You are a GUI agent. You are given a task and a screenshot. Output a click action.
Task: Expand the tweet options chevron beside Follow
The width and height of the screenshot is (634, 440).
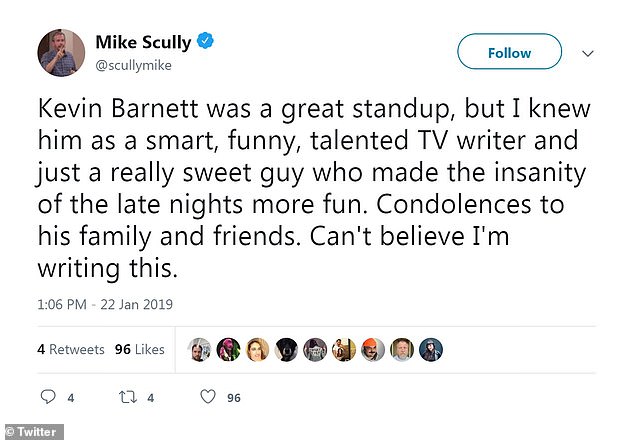[x=588, y=53]
